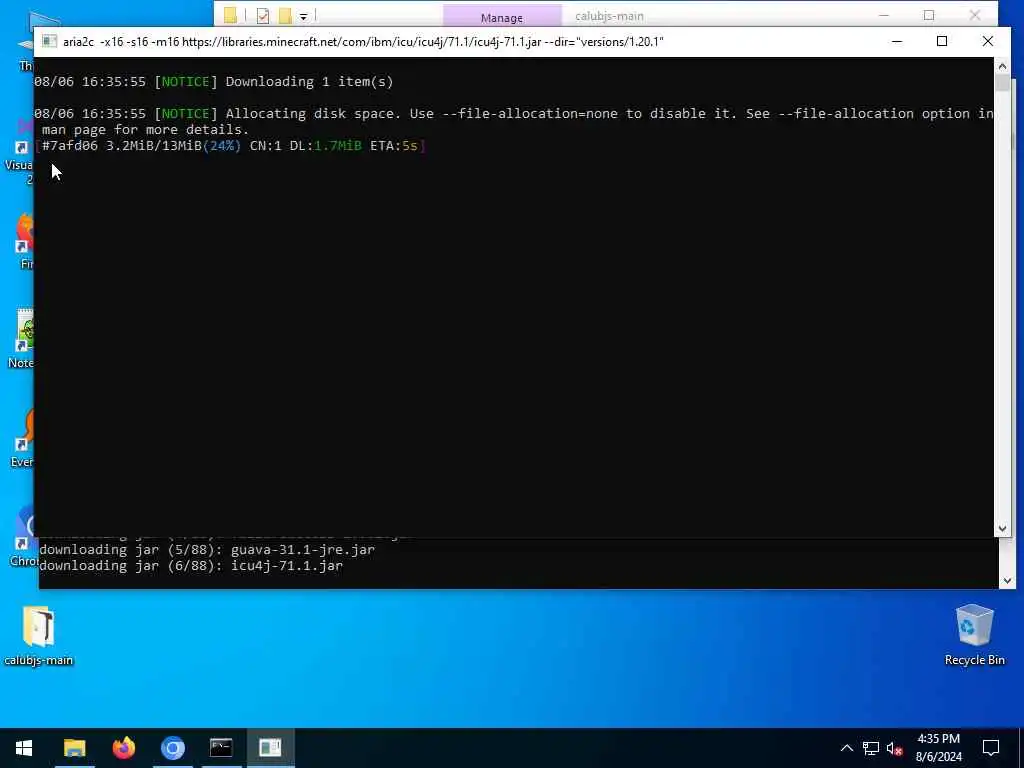Viewport: 1024px width, 768px height.
Task: Minimize the aria2c console window
Action: pyautogui.click(x=897, y=41)
